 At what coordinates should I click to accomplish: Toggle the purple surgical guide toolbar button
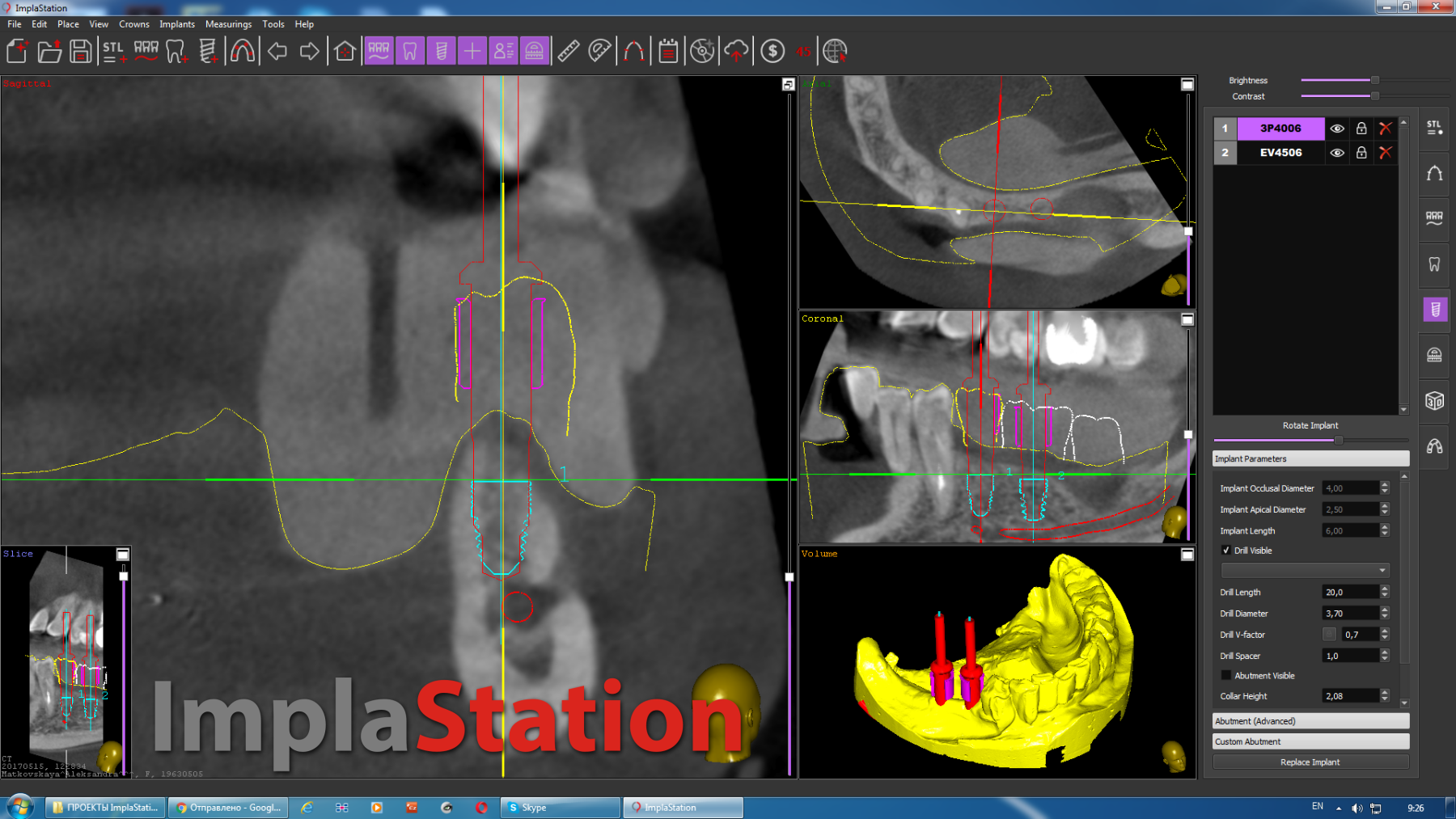click(534, 51)
